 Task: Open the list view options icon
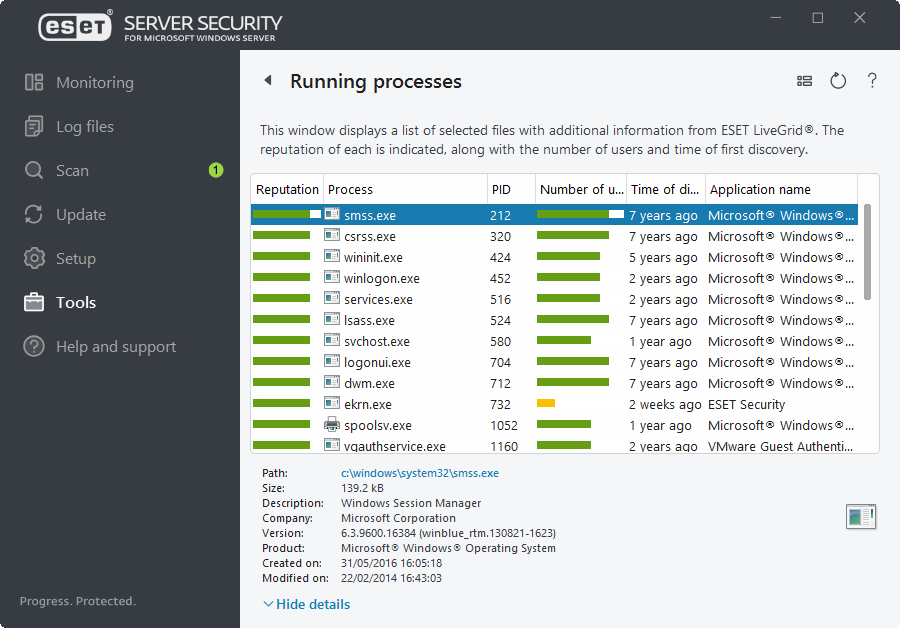805,81
